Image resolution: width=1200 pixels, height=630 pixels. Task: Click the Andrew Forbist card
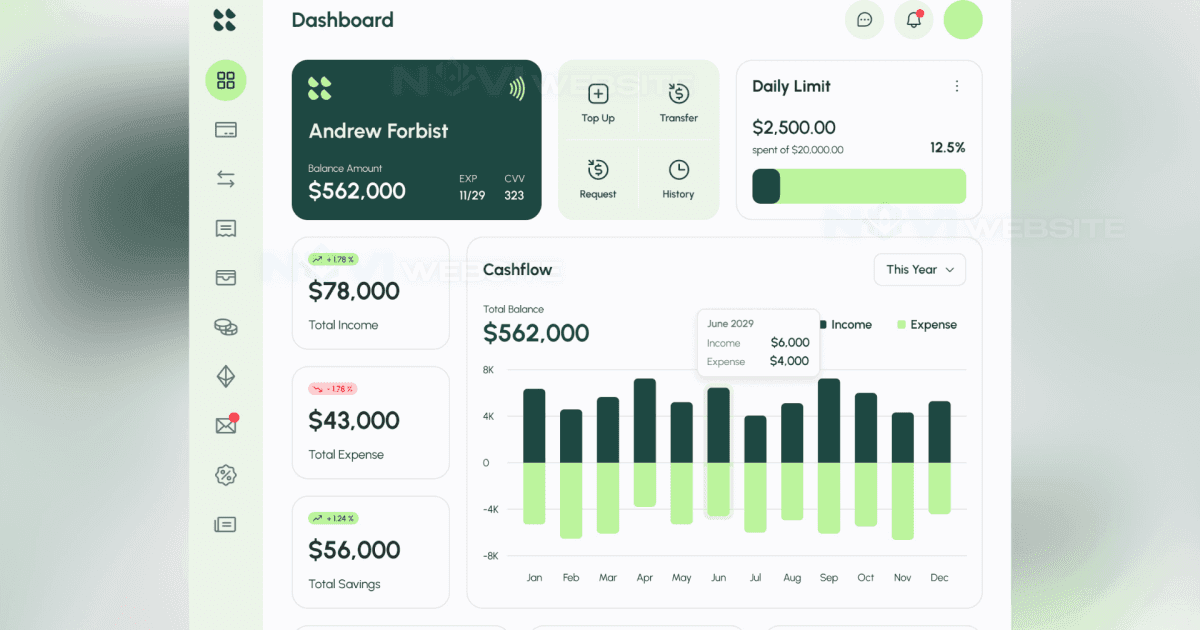416,140
